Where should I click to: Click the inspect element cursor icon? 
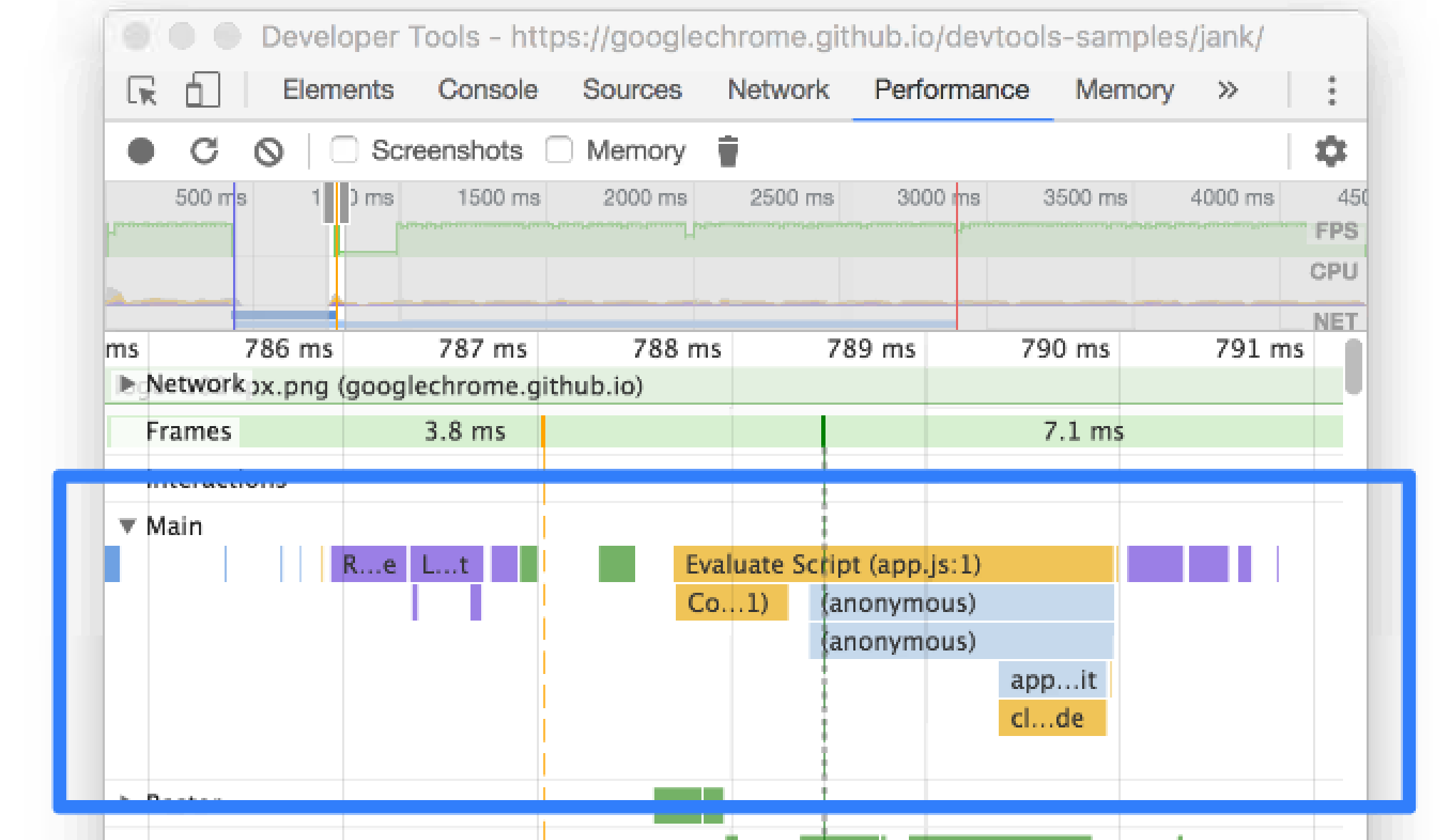(x=142, y=91)
